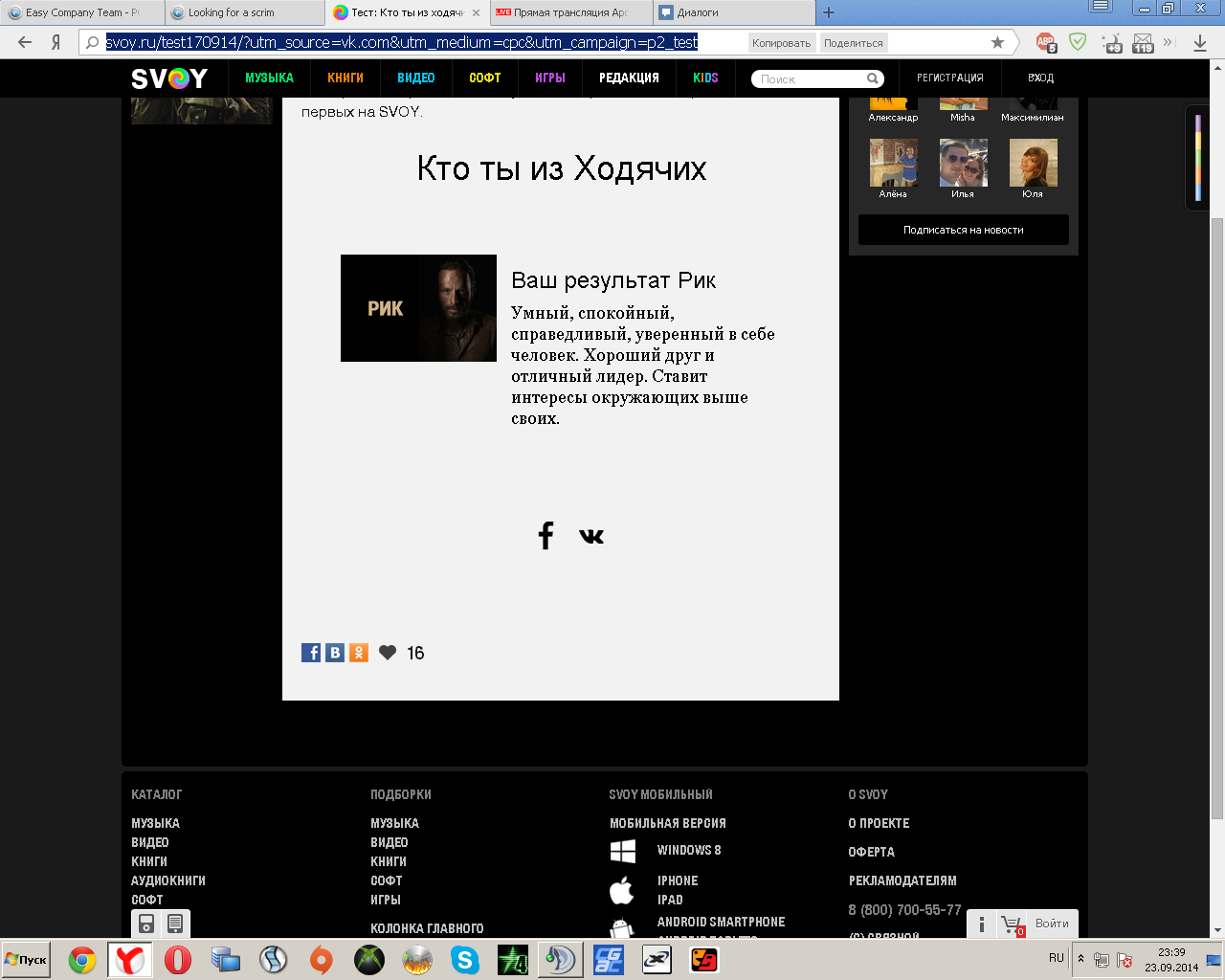The width and height of the screenshot is (1225, 980).
Task: Launch Opera from taskbar
Action: [x=178, y=960]
